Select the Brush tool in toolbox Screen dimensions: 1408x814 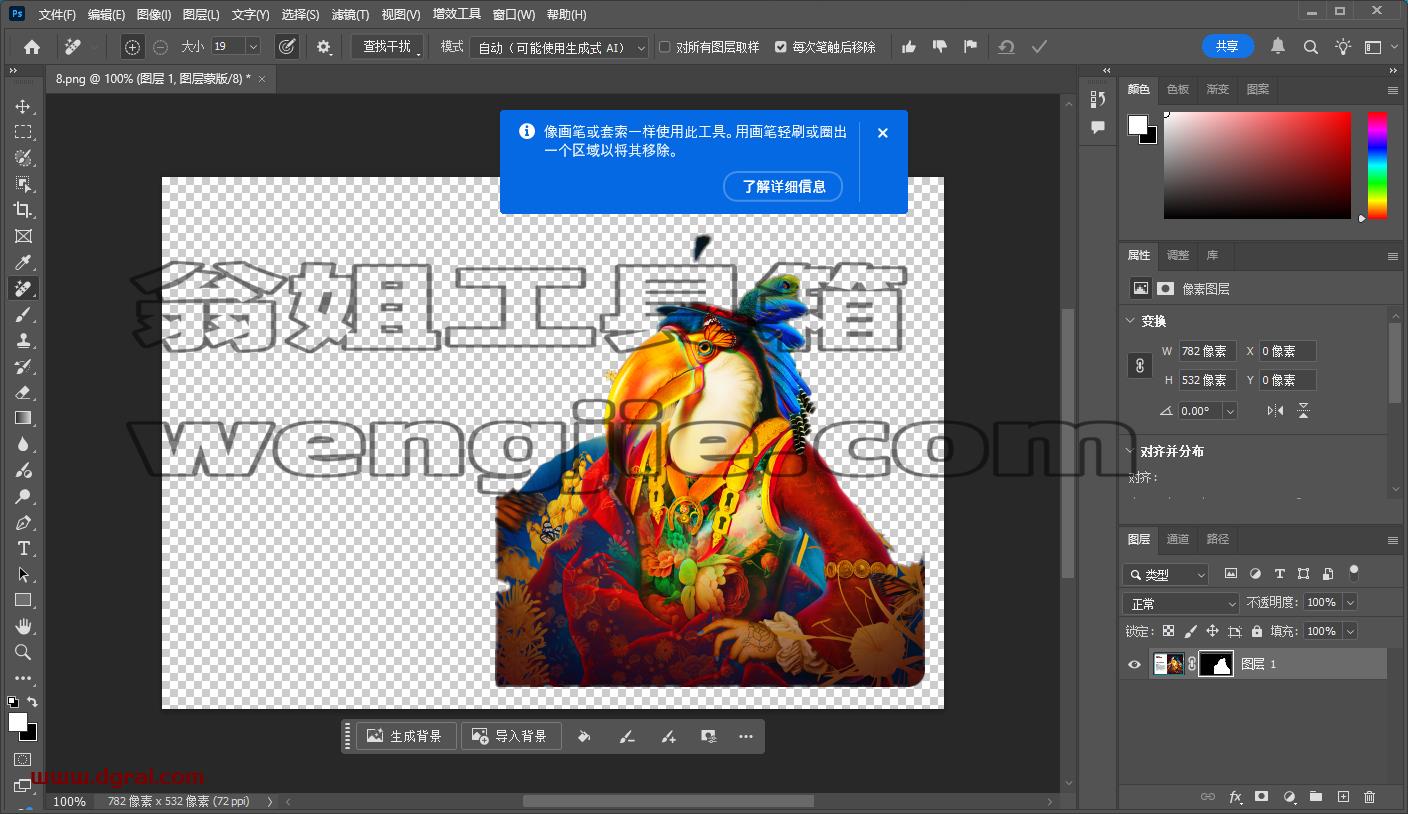22,314
